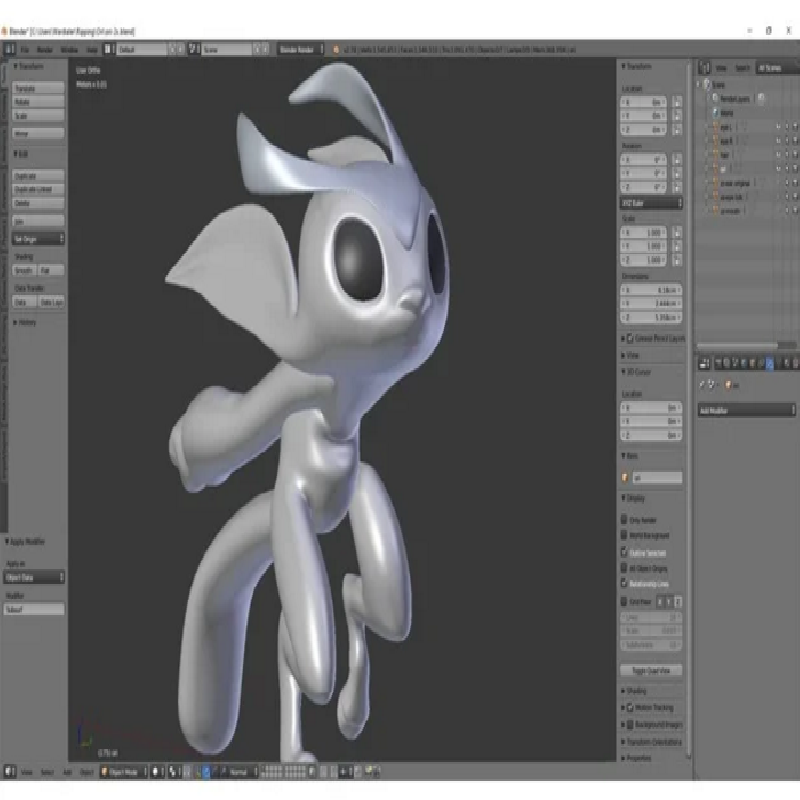Image resolution: width=800 pixels, height=800 pixels.
Task: Click the render engine icon after Render Layers
Action: click(x=761, y=98)
